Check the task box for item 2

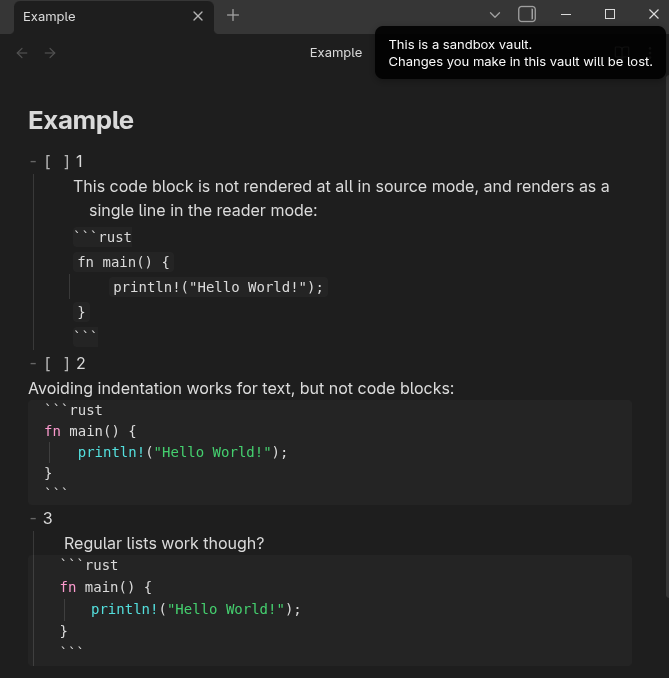click(x=57, y=364)
